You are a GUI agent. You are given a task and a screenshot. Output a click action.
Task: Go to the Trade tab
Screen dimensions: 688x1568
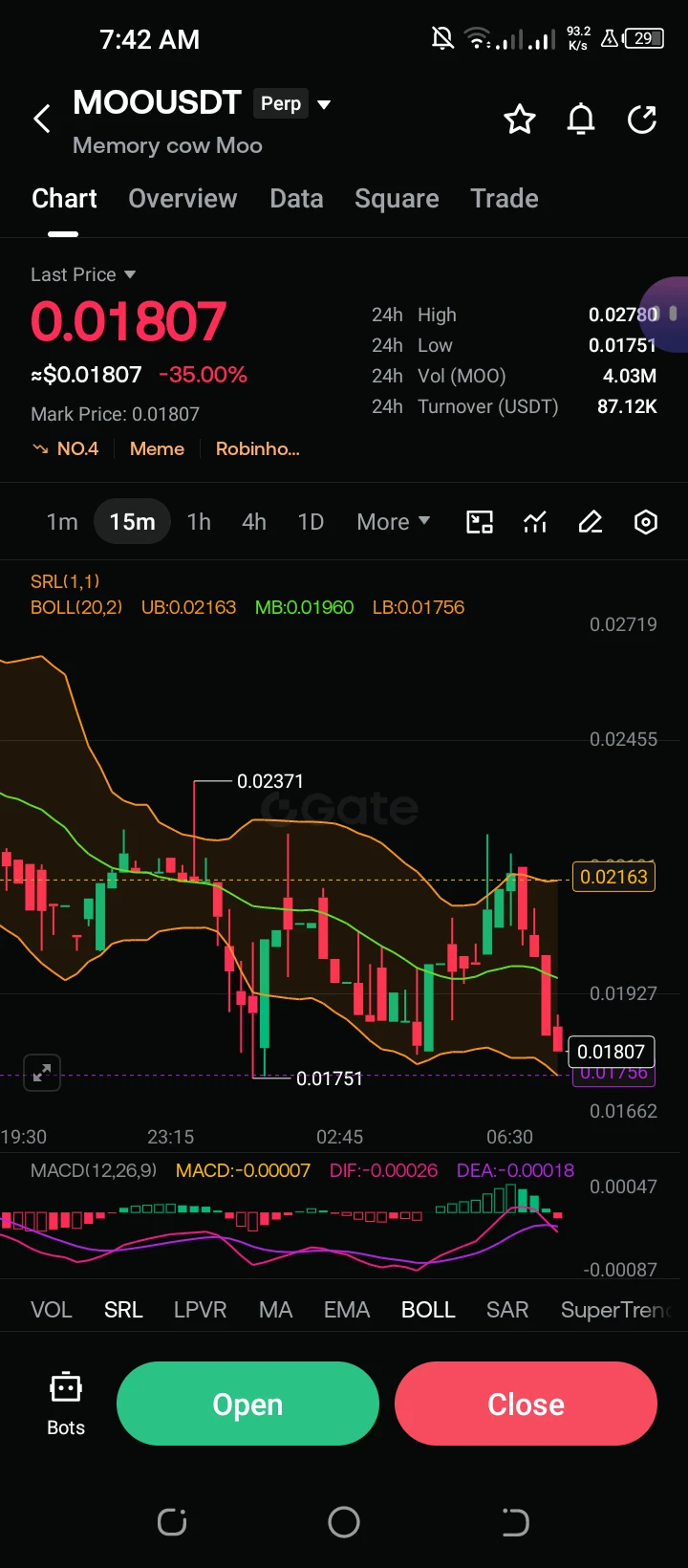tap(505, 199)
